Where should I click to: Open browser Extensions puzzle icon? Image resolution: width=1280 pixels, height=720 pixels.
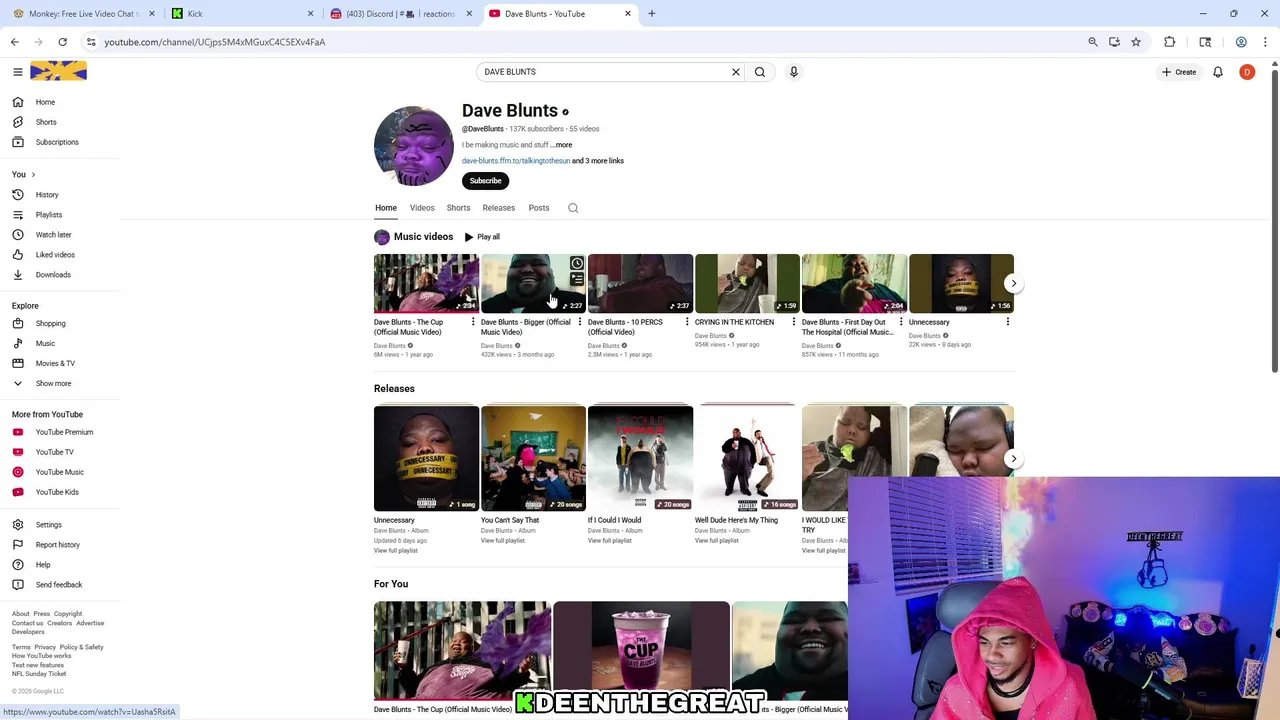click(x=1170, y=42)
